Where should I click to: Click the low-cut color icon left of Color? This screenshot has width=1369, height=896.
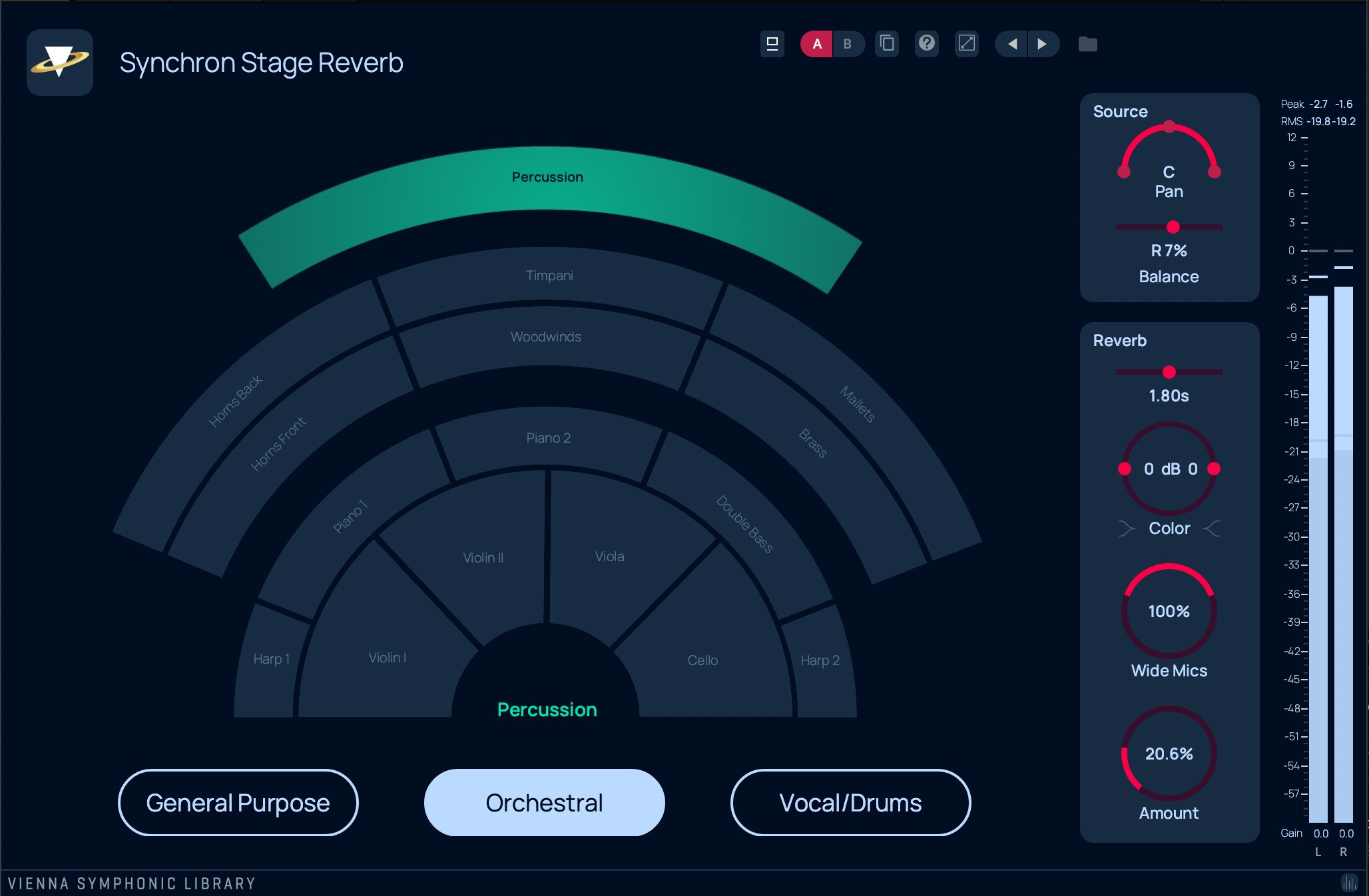click(x=1127, y=529)
